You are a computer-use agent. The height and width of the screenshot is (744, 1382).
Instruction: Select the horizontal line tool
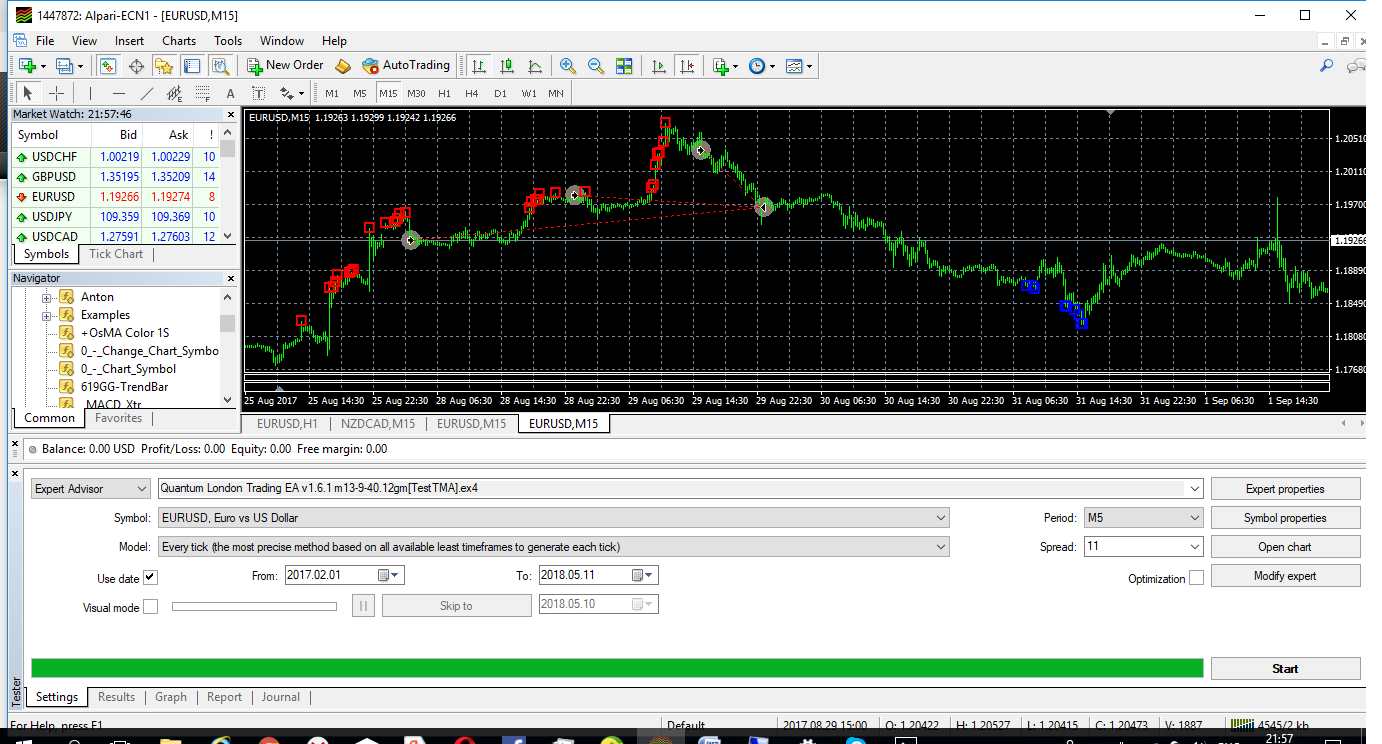[x=119, y=93]
